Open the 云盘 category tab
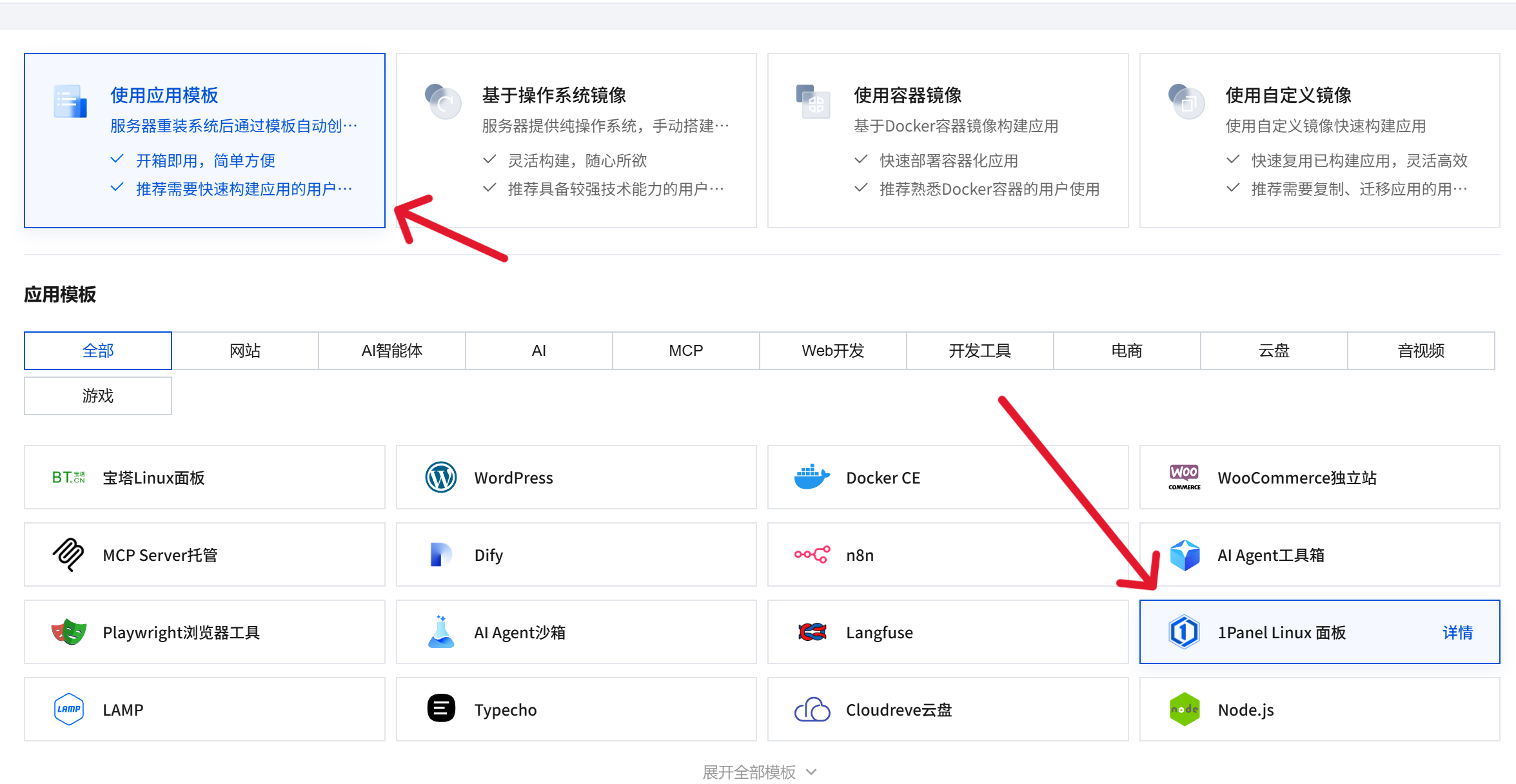The image size is (1516, 784). [1274, 351]
